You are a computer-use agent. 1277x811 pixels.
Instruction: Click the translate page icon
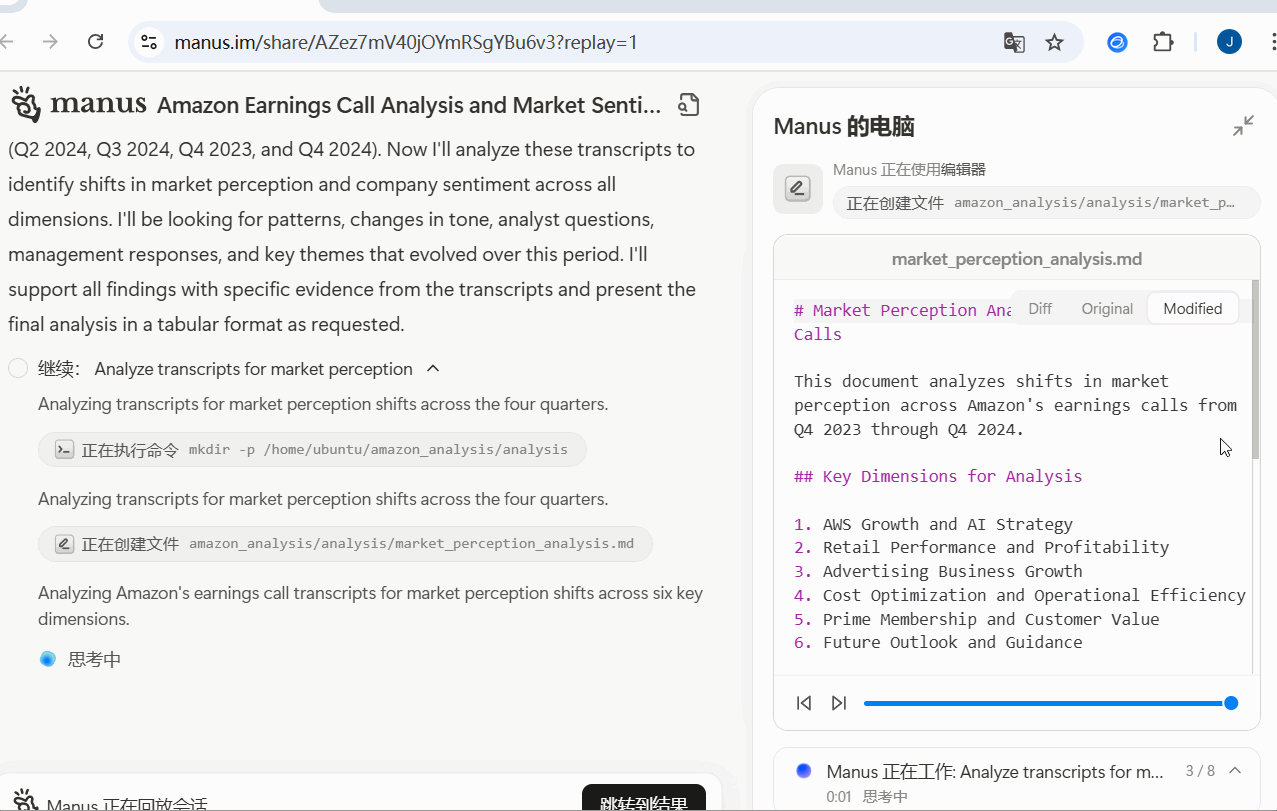coord(1014,42)
